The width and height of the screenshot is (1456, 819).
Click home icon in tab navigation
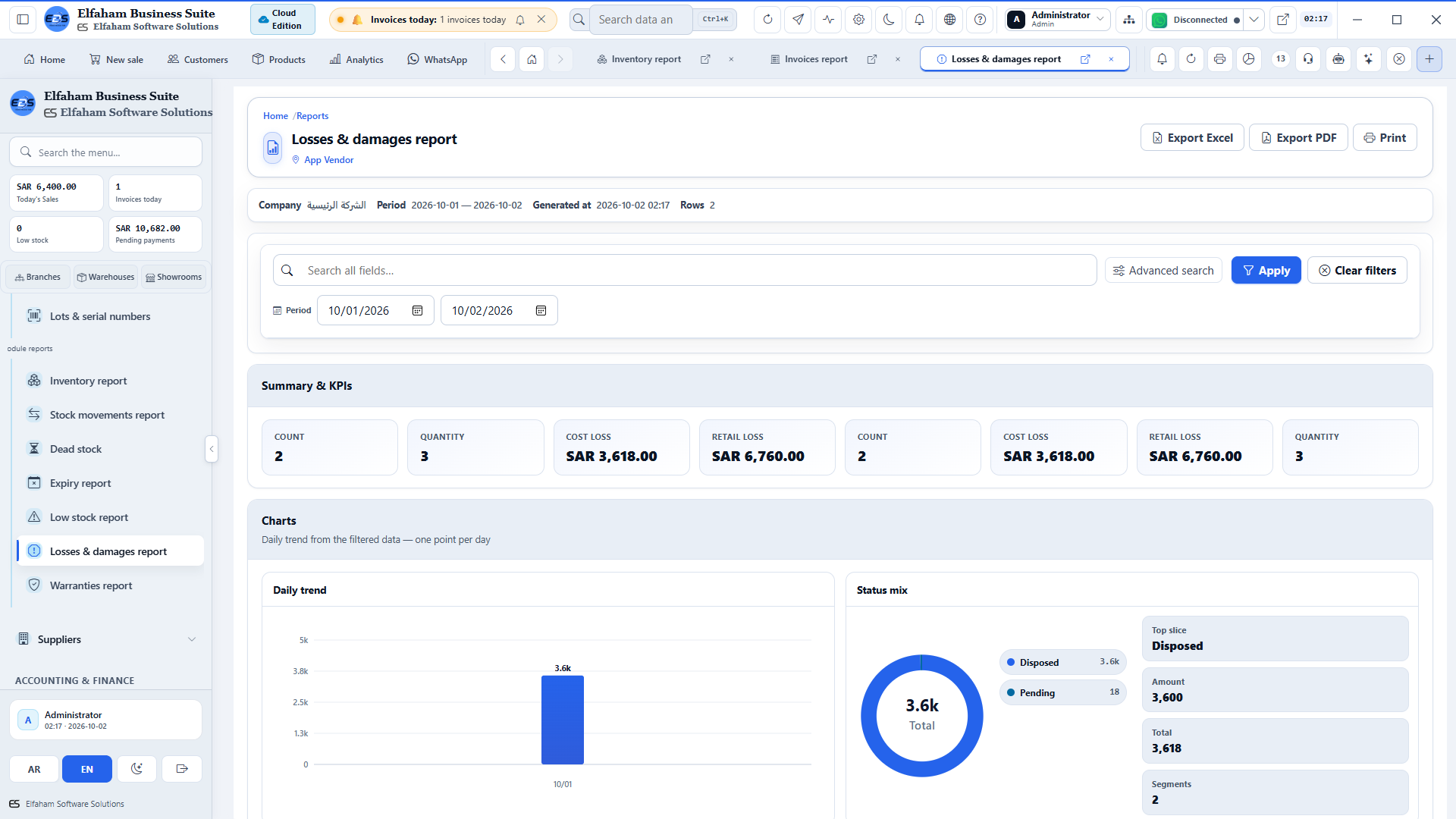coord(532,59)
